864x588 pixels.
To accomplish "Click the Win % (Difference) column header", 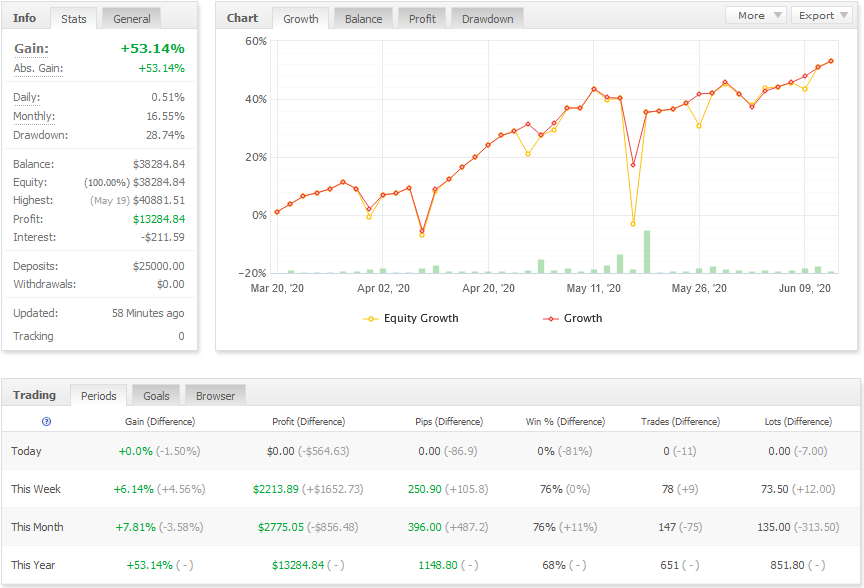I will 565,422.
